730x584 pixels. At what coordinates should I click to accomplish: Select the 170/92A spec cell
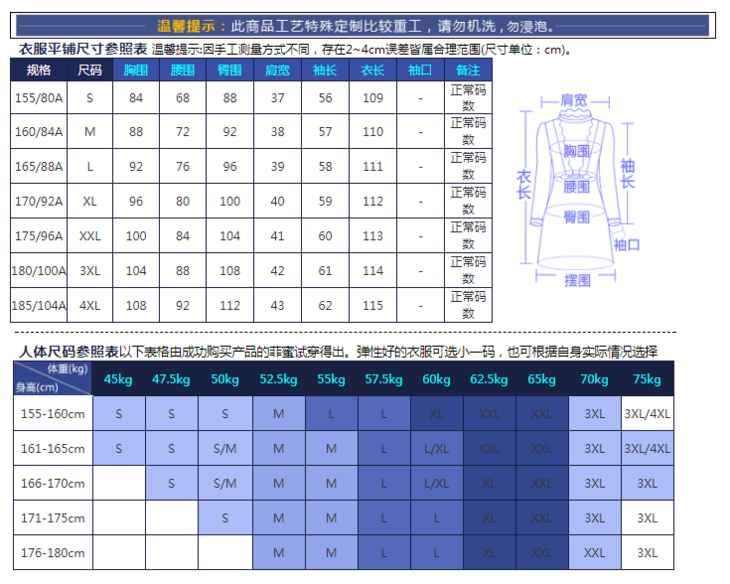click(39, 201)
